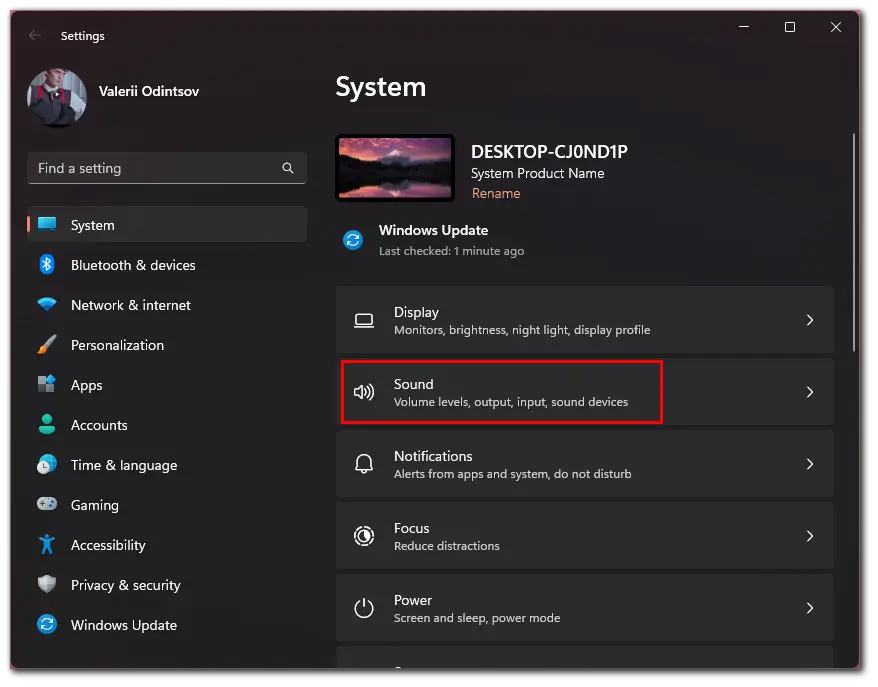Go to Time & language
Screen dimensions: 878x687
pos(167,465)
